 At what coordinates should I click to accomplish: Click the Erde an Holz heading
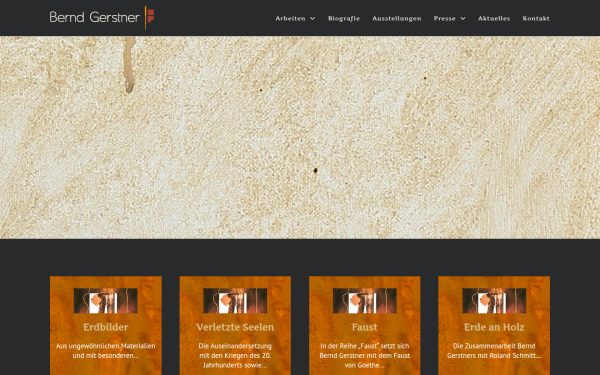(494, 327)
